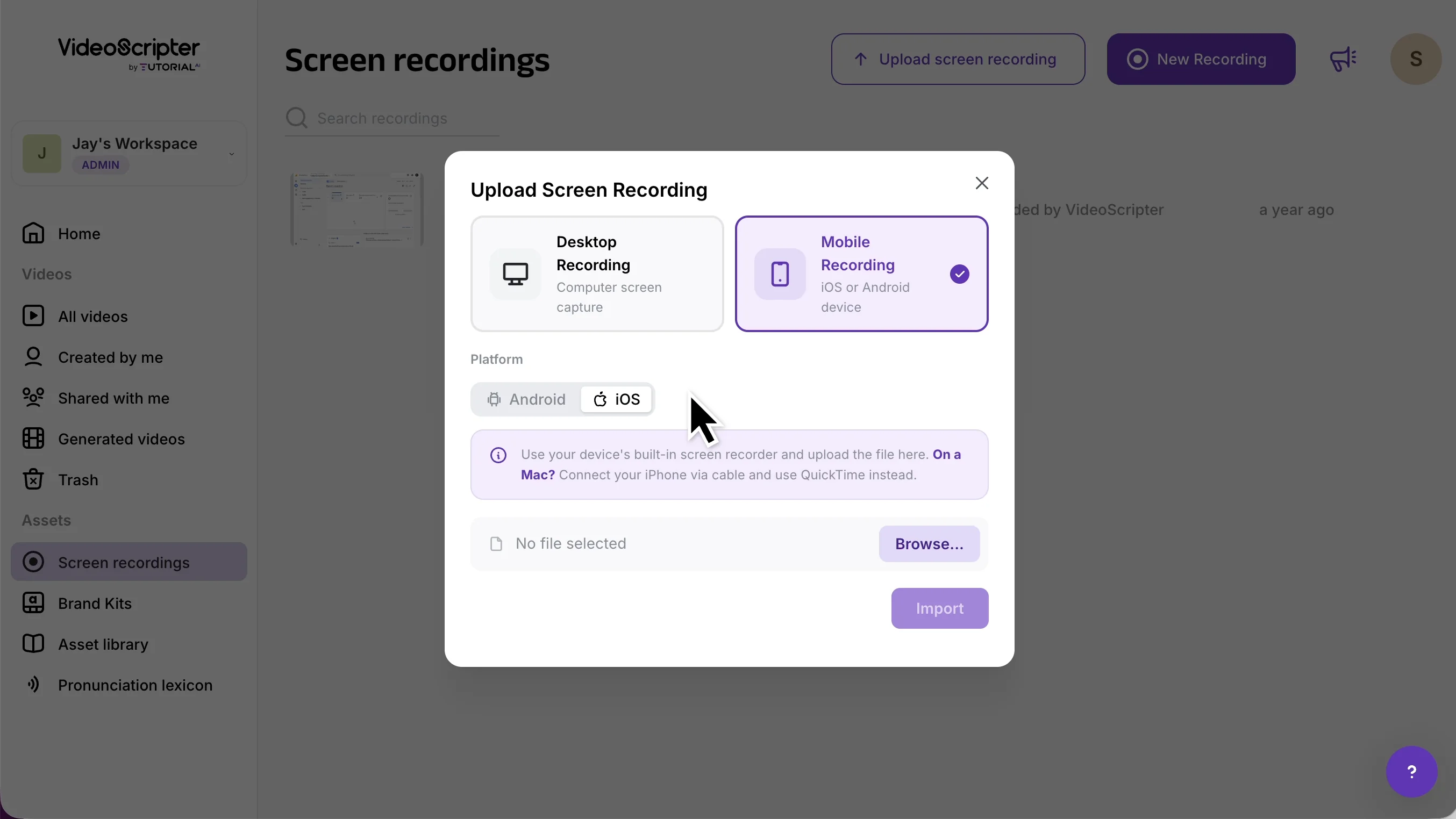This screenshot has height=819, width=1456.
Task: Start a New Recording
Action: click(x=1201, y=59)
